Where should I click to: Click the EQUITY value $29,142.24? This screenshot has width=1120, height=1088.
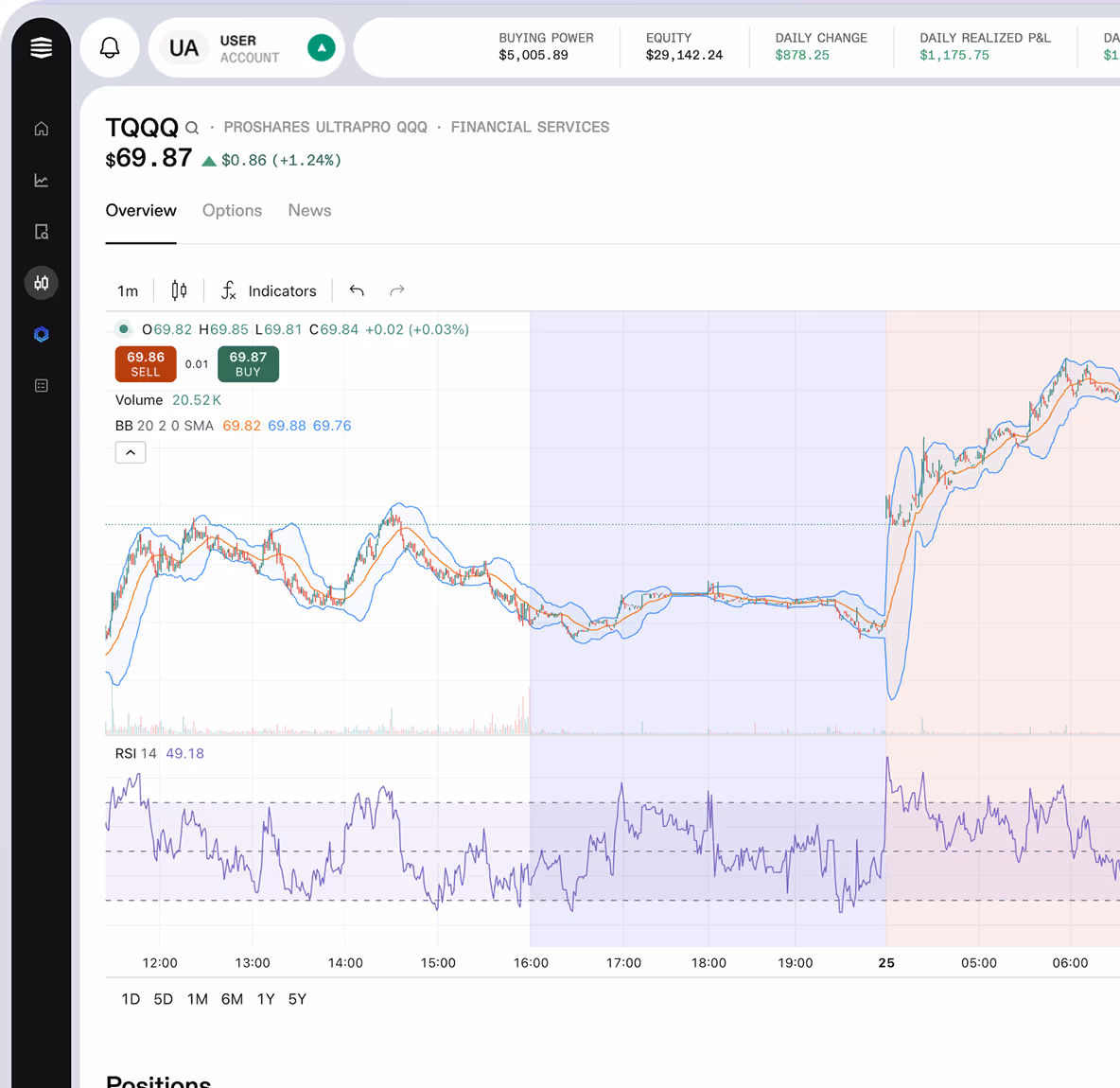[684, 56]
